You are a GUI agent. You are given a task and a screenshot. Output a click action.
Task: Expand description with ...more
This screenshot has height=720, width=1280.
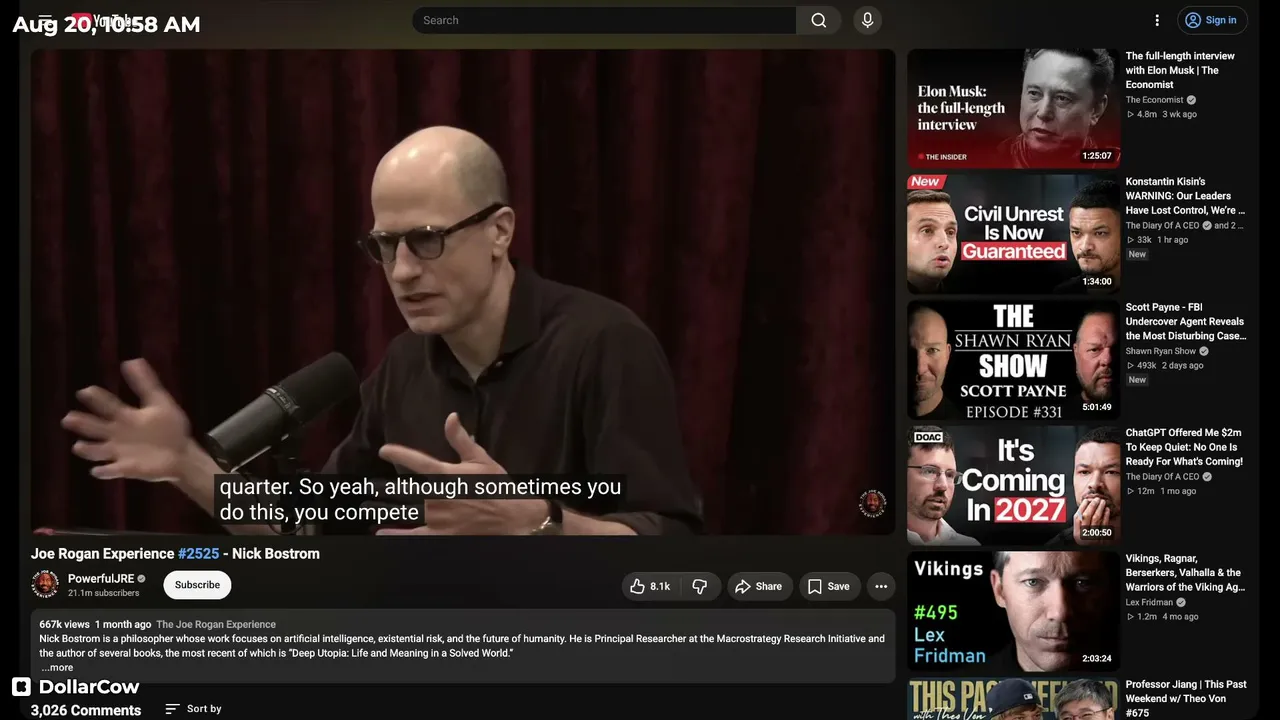click(x=57, y=668)
